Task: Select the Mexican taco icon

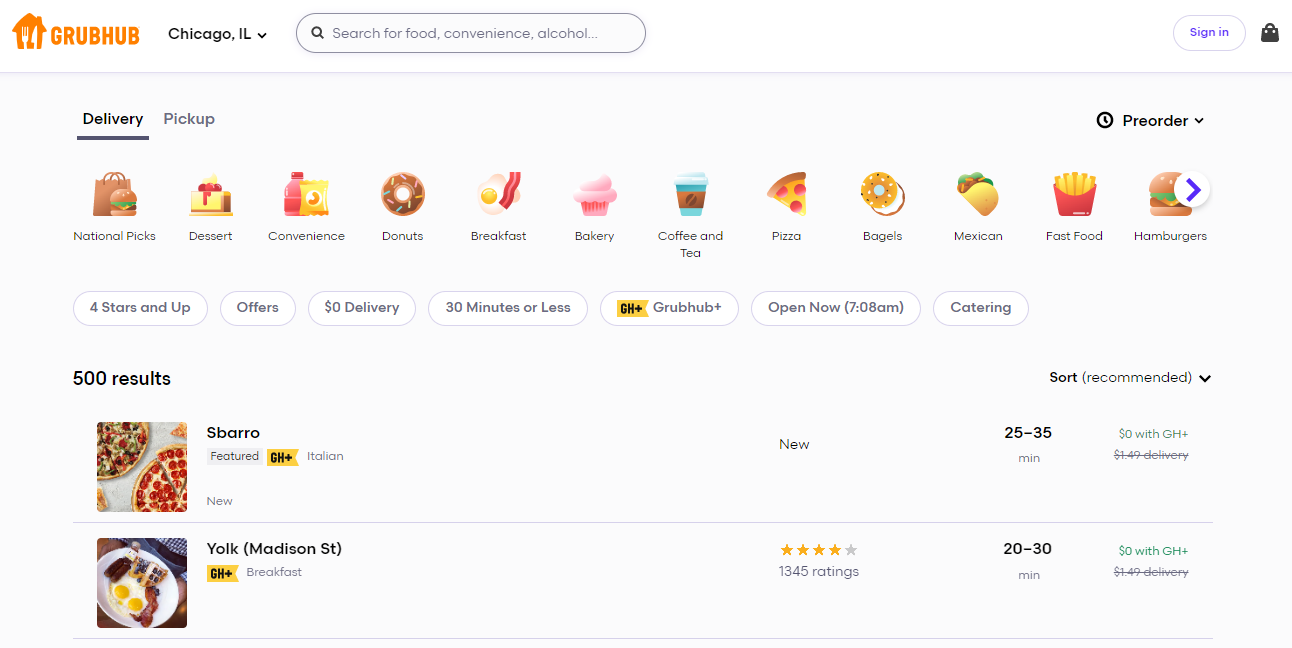Action: coord(978,194)
